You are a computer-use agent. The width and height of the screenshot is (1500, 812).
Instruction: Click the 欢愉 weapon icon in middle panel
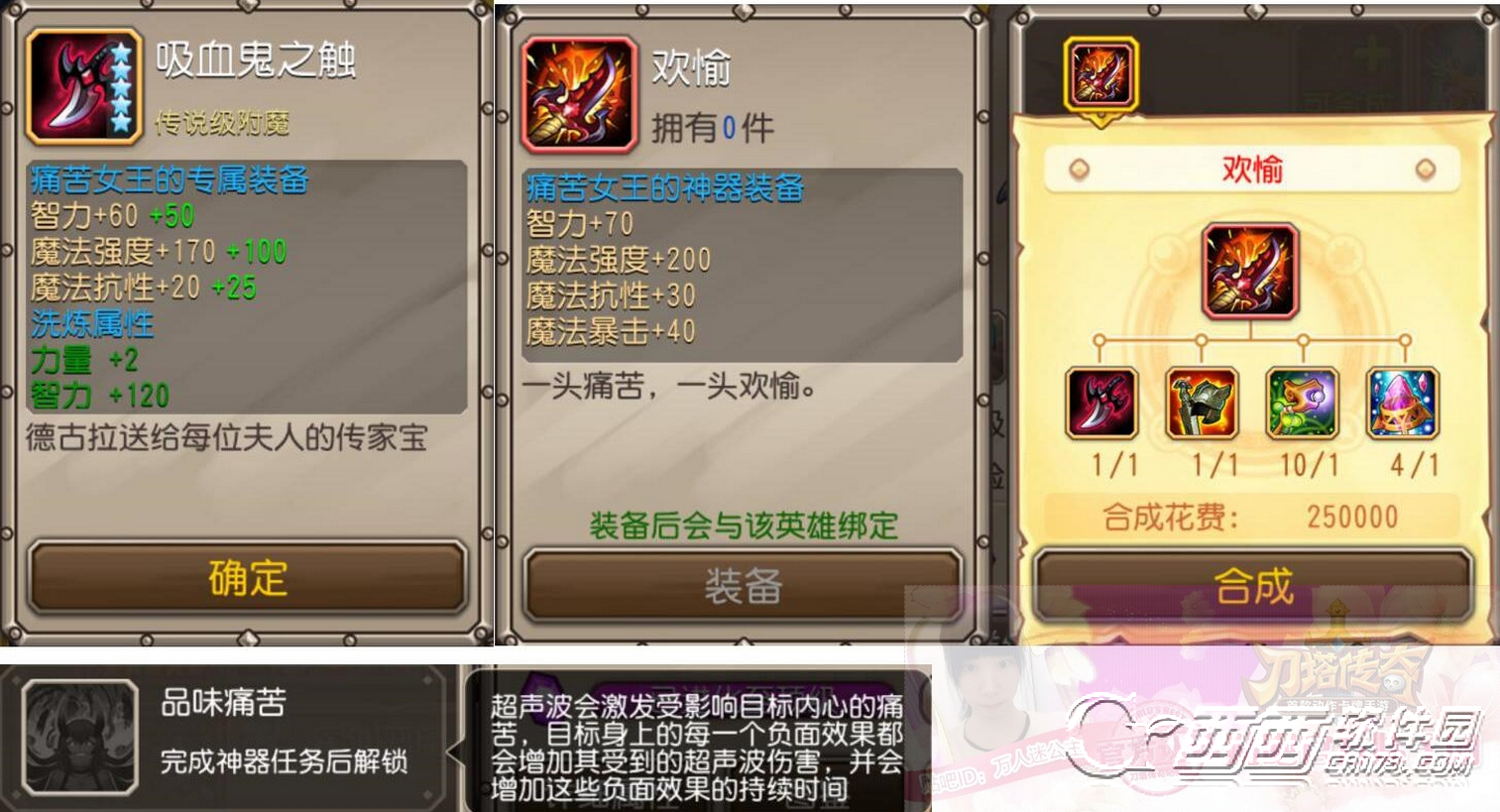[579, 95]
